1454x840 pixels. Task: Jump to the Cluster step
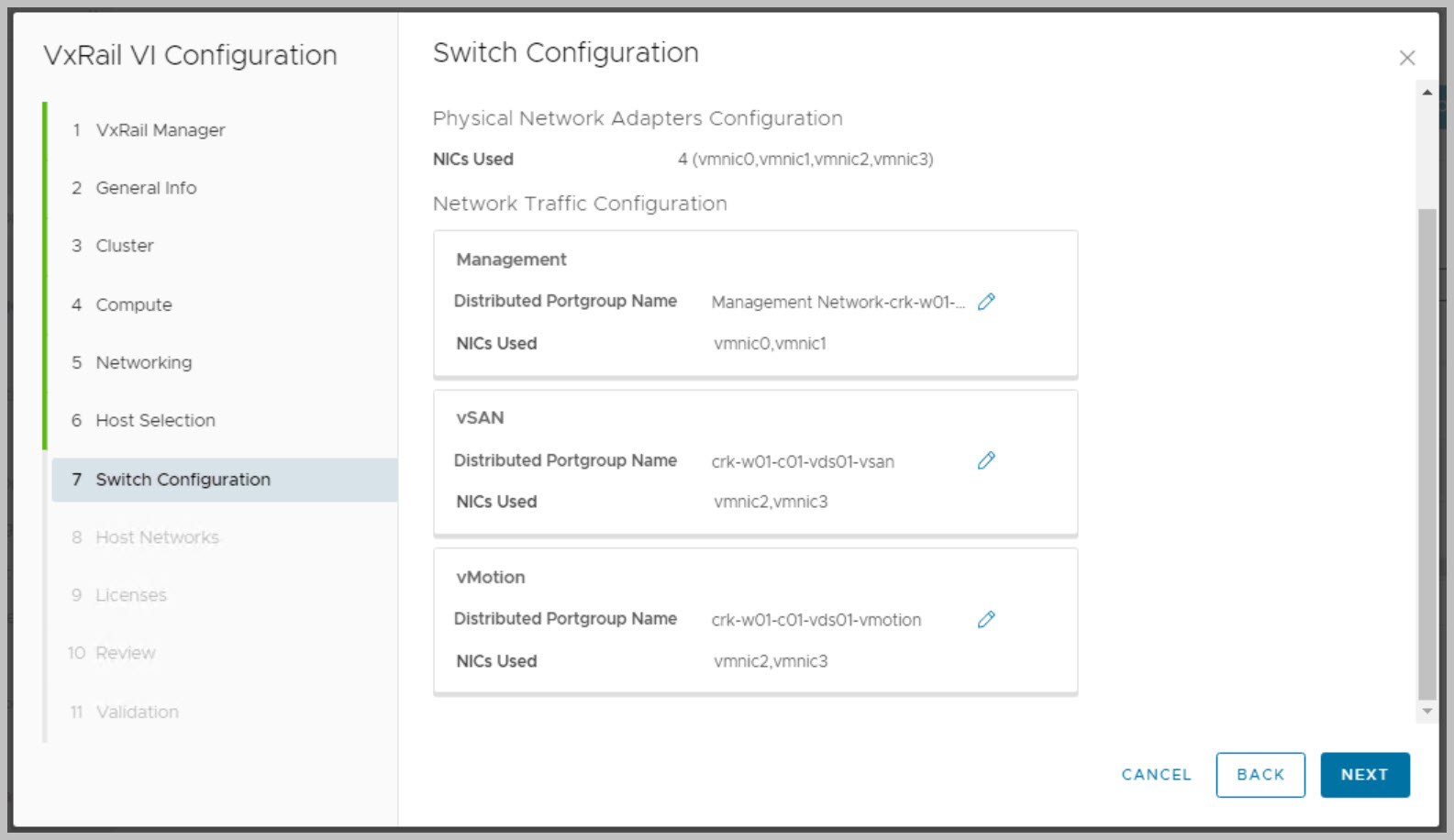pyautogui.click(x=125, y=246)
